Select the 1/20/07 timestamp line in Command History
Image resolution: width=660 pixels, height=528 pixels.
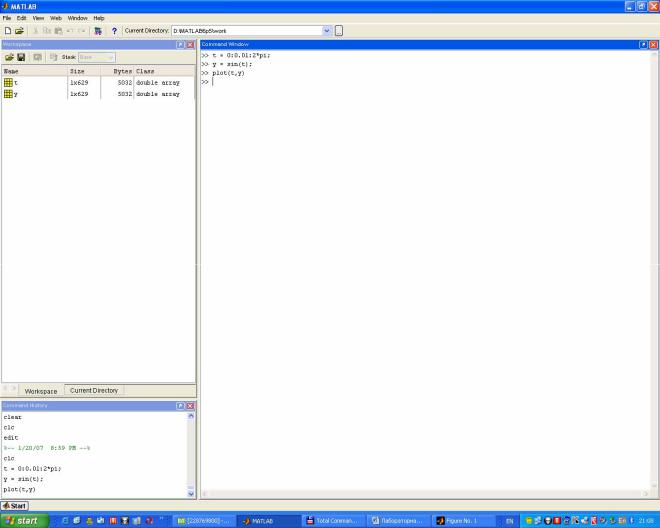[47, 448]
